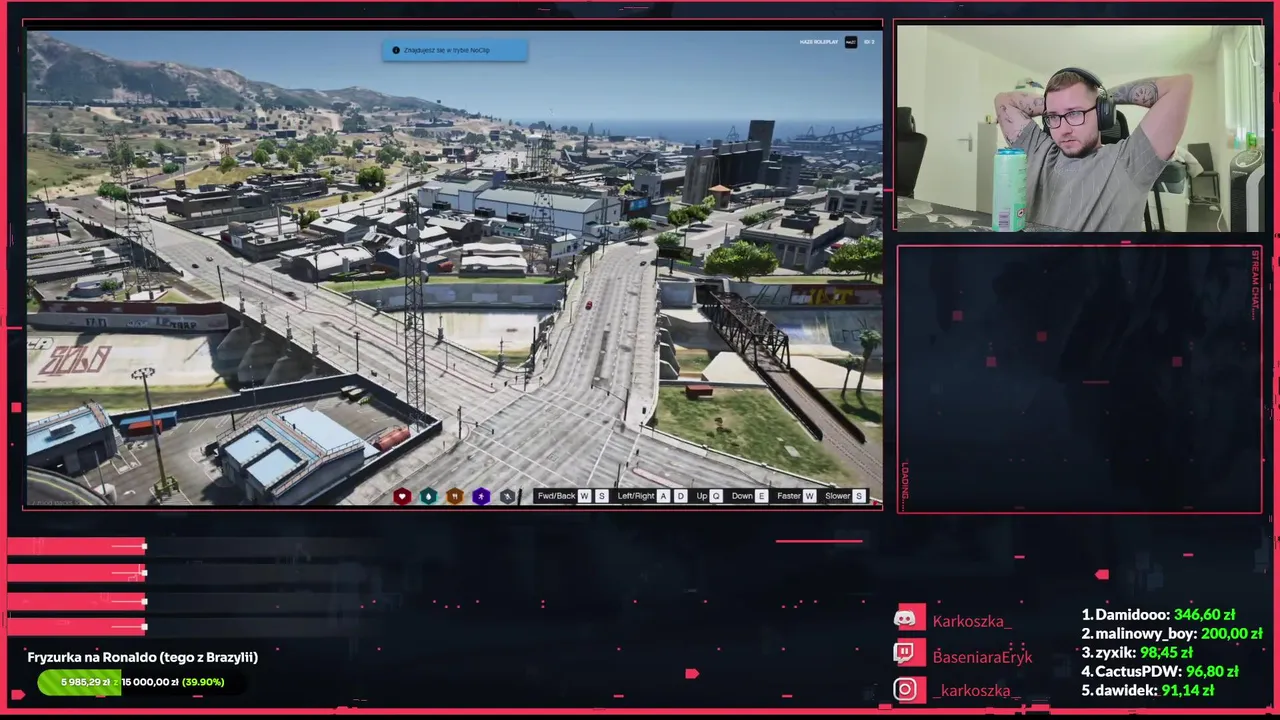Click donor entry '3.zyxik: 98,45 zł'
The width and height of the screenshot is (1280, 720).
(x=1137, y=653)
